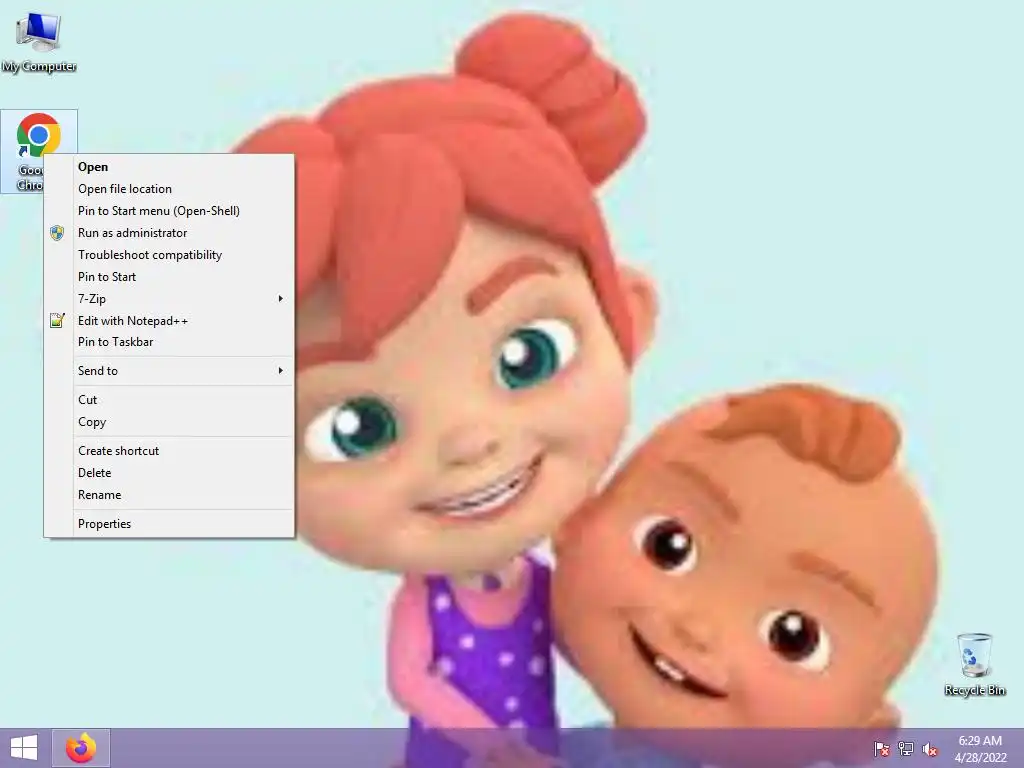Launch Firefox from the taskbar
The height and width of the screenshot is (768, 1024).
point(81,748)
